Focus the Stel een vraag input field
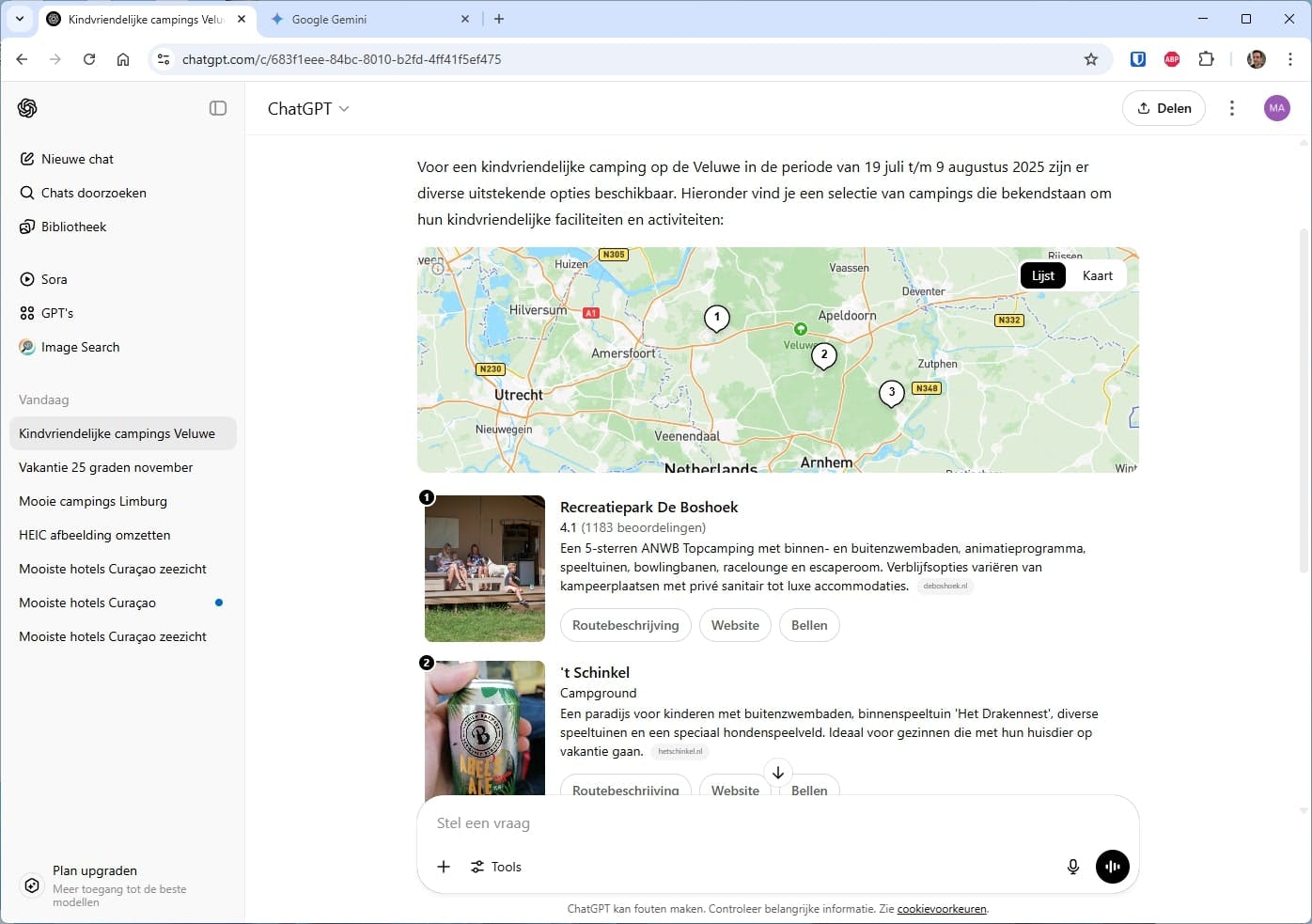Screen dimensions: 1312x924 coord(778,823)
